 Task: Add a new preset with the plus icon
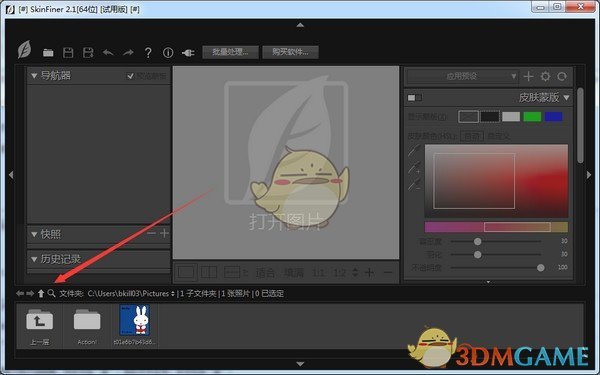click(528, 77)
